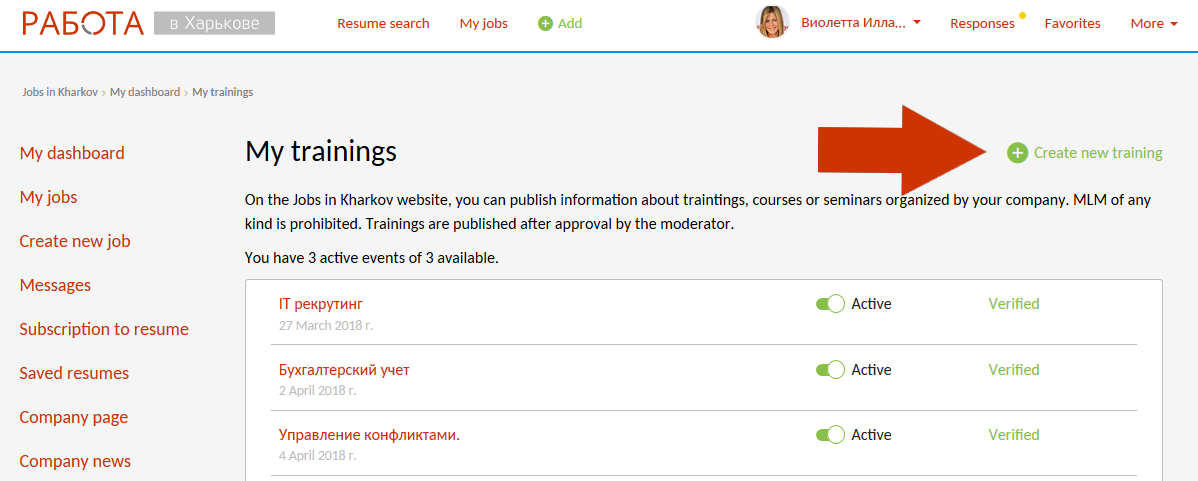Screen dimensions: 1198x481
Task: Open Subscription to resume sidebar link
Action: click(104, 329)
